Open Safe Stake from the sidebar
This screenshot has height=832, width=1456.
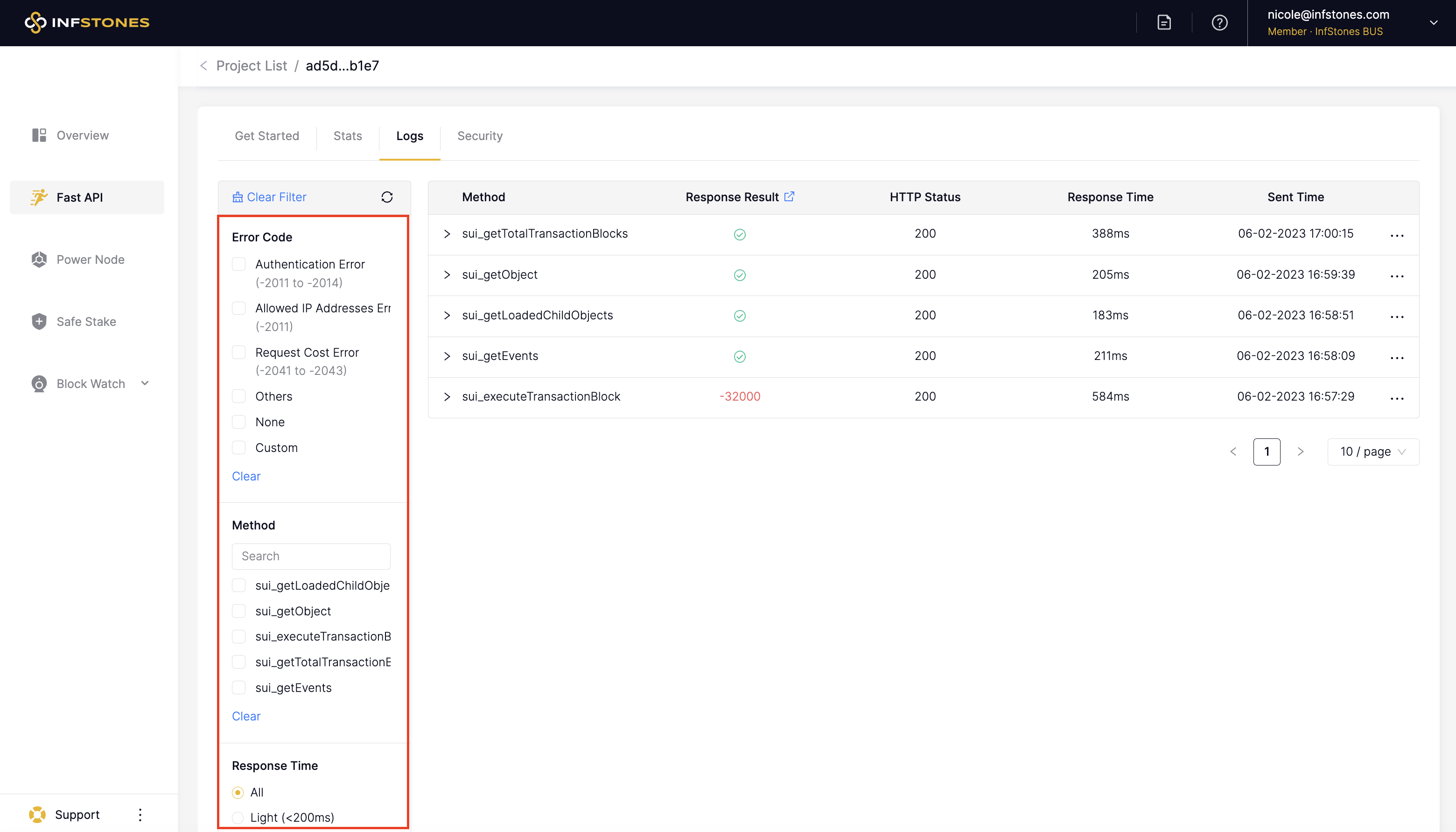click(x=86, y=322)
